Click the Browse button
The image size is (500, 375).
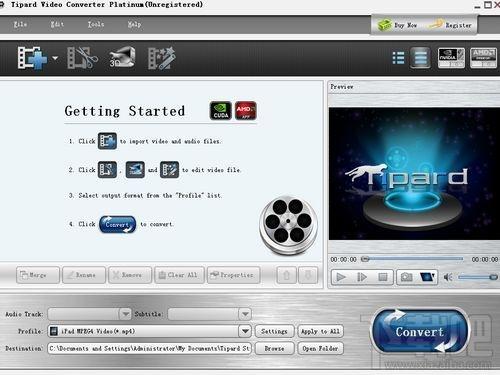pos(274,348)
